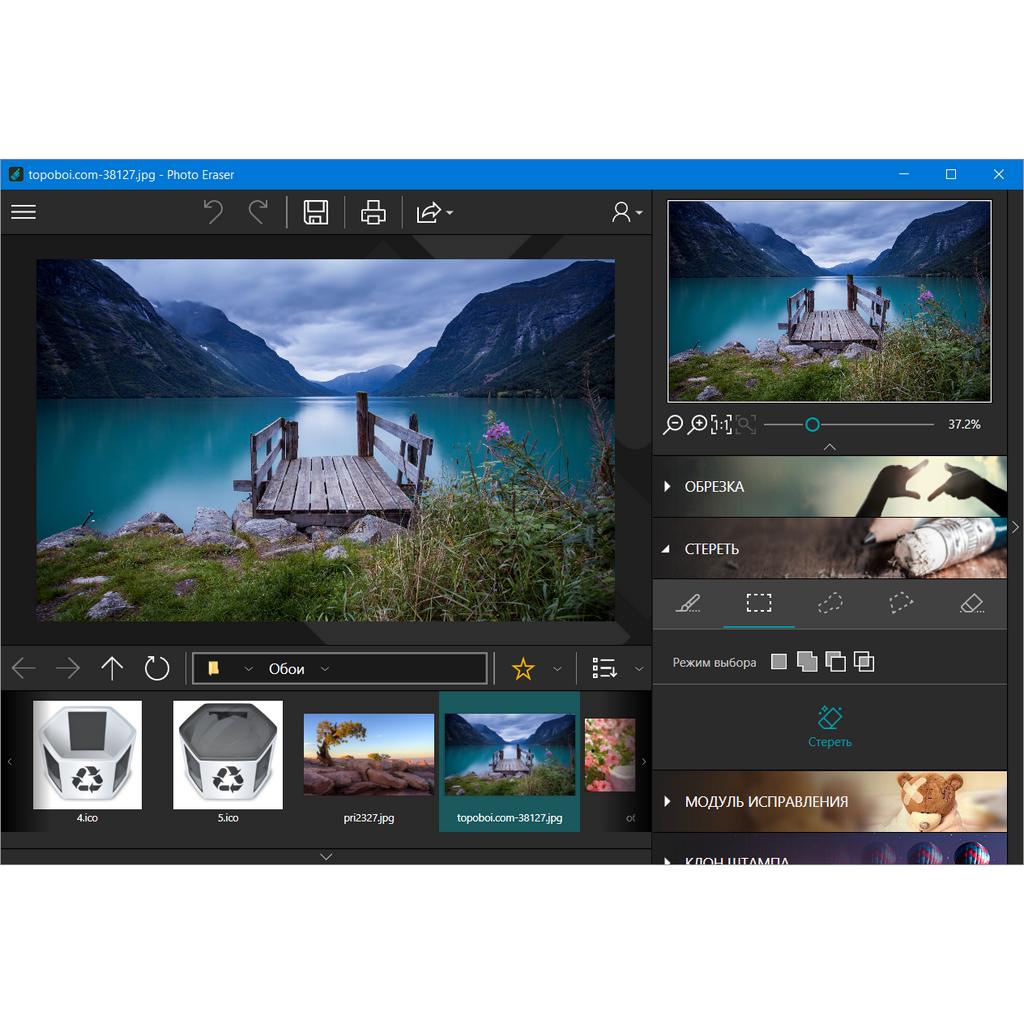Screen dimensions: 1024x1024
Task: Choose the add-to-selection mode
Action: tap(807, 662)
